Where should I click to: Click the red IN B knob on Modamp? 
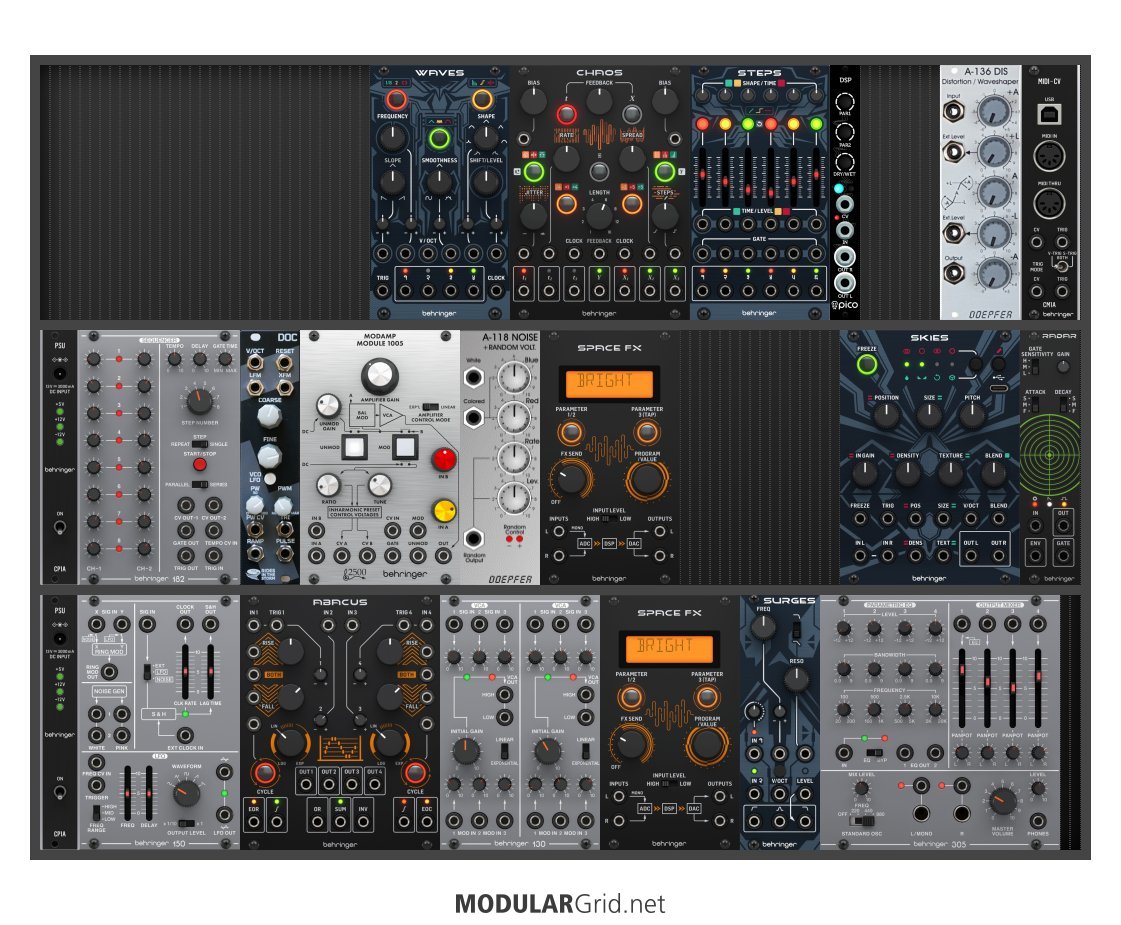[x=444, y=459]
